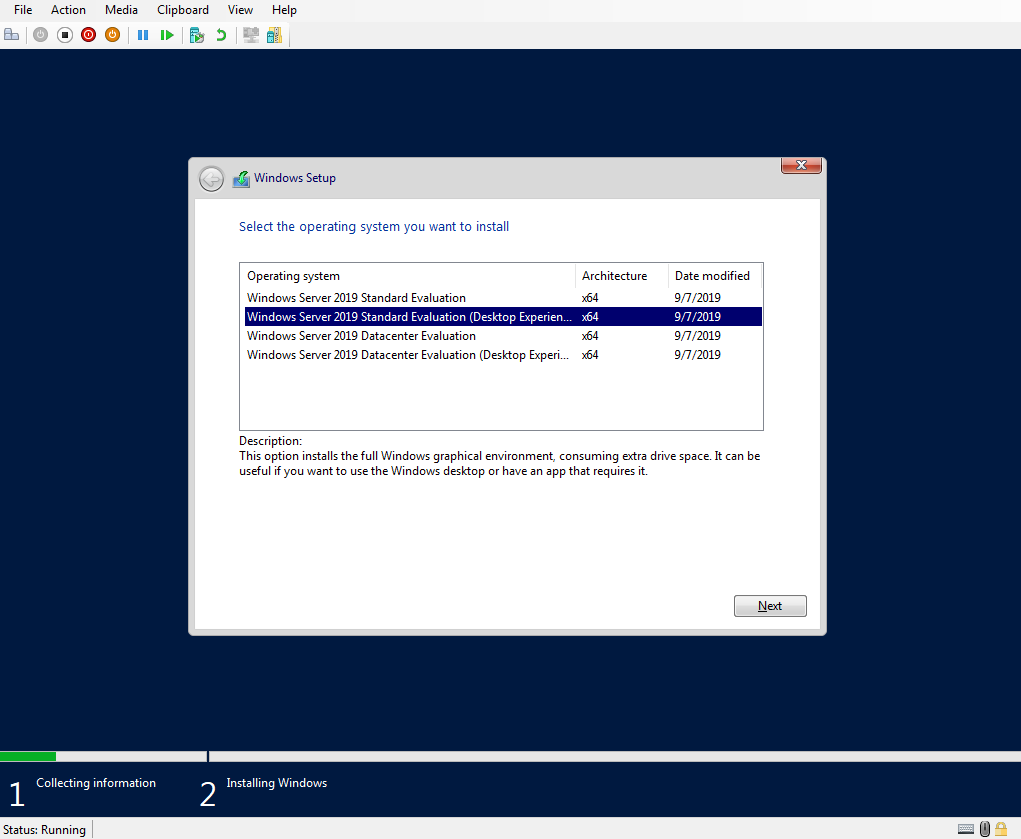Open the Clipboard menu
Viewport: 1021px width, 839px height.
183,10
